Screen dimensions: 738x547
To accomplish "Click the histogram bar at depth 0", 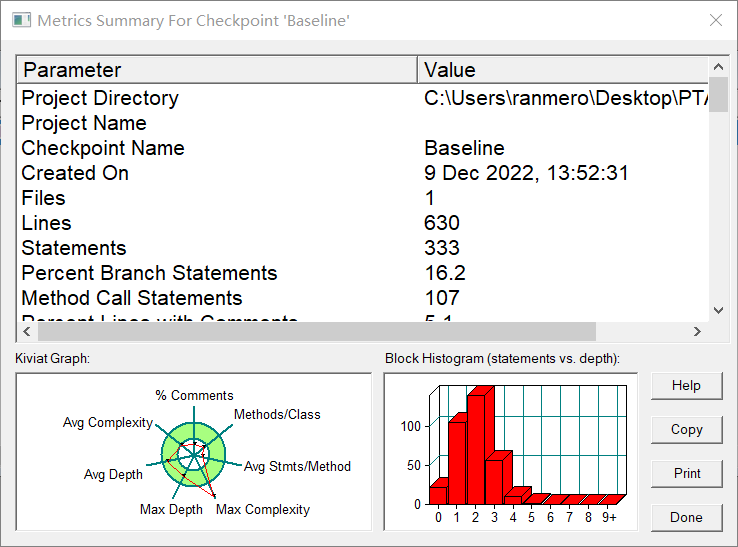I will pos(438,494).
